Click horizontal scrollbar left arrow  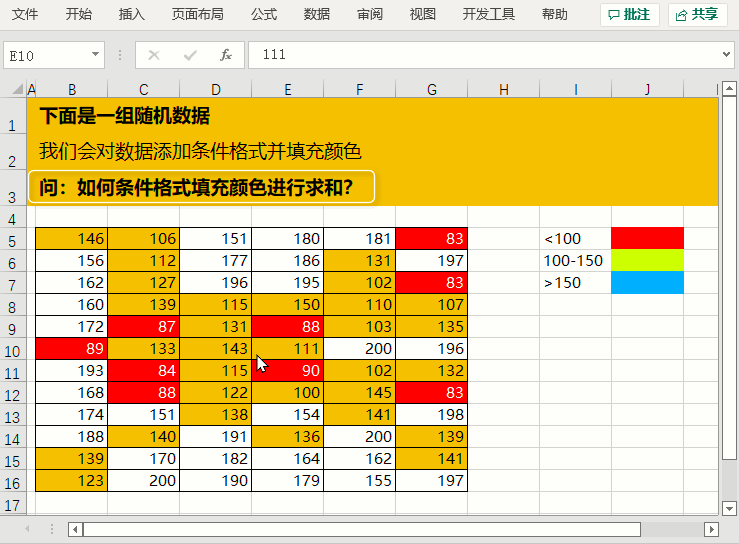click(x=75, y=529)
